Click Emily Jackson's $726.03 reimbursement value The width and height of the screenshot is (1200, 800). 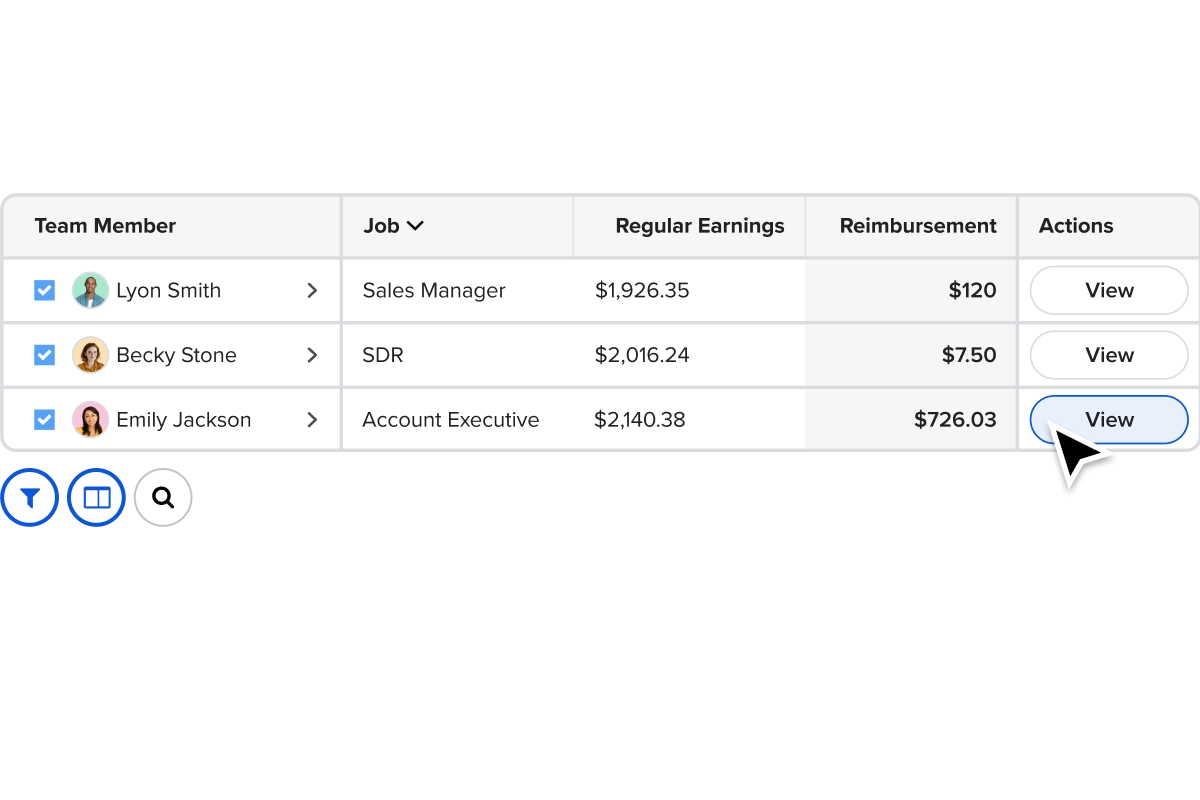pyautogui.click(x=956, y=419)
